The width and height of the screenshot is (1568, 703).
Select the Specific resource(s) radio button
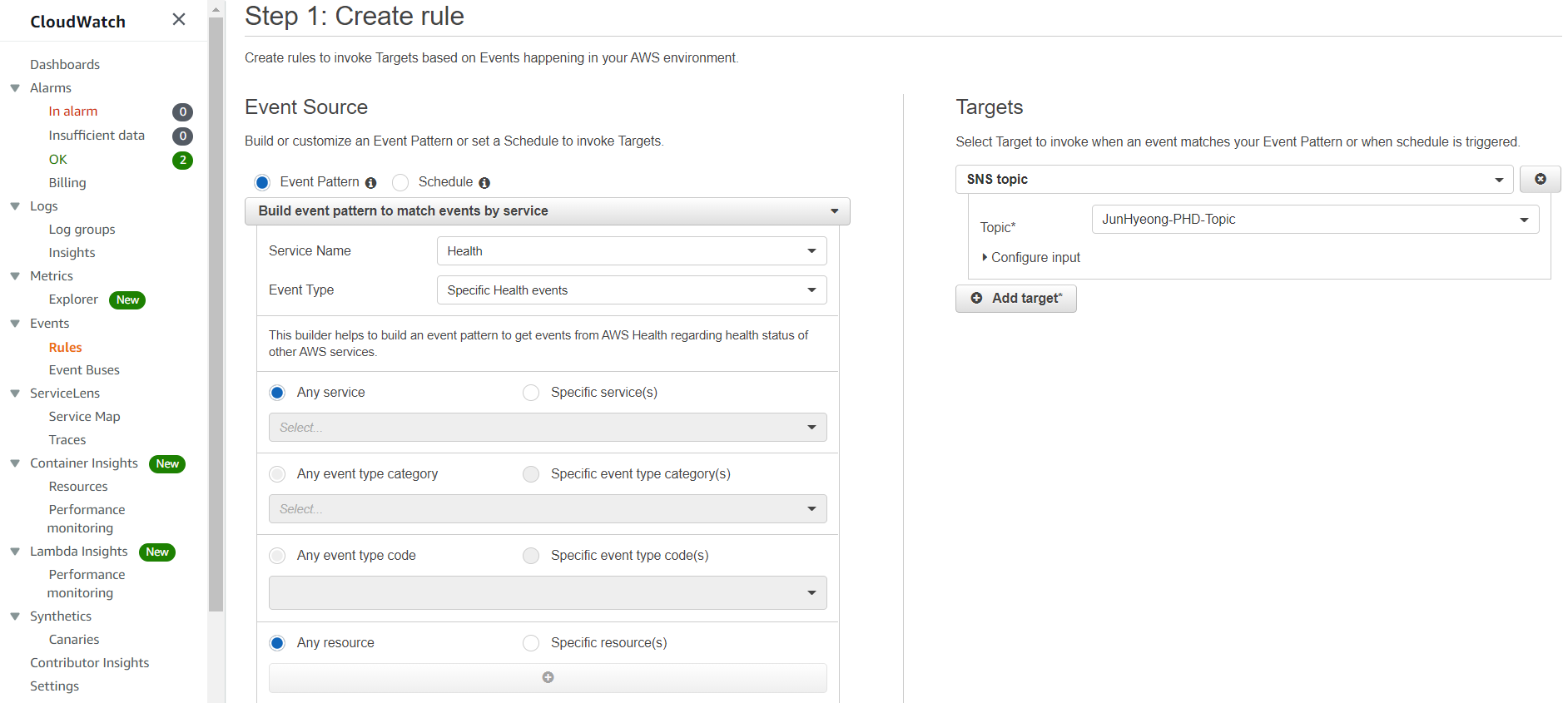point(531,643)
